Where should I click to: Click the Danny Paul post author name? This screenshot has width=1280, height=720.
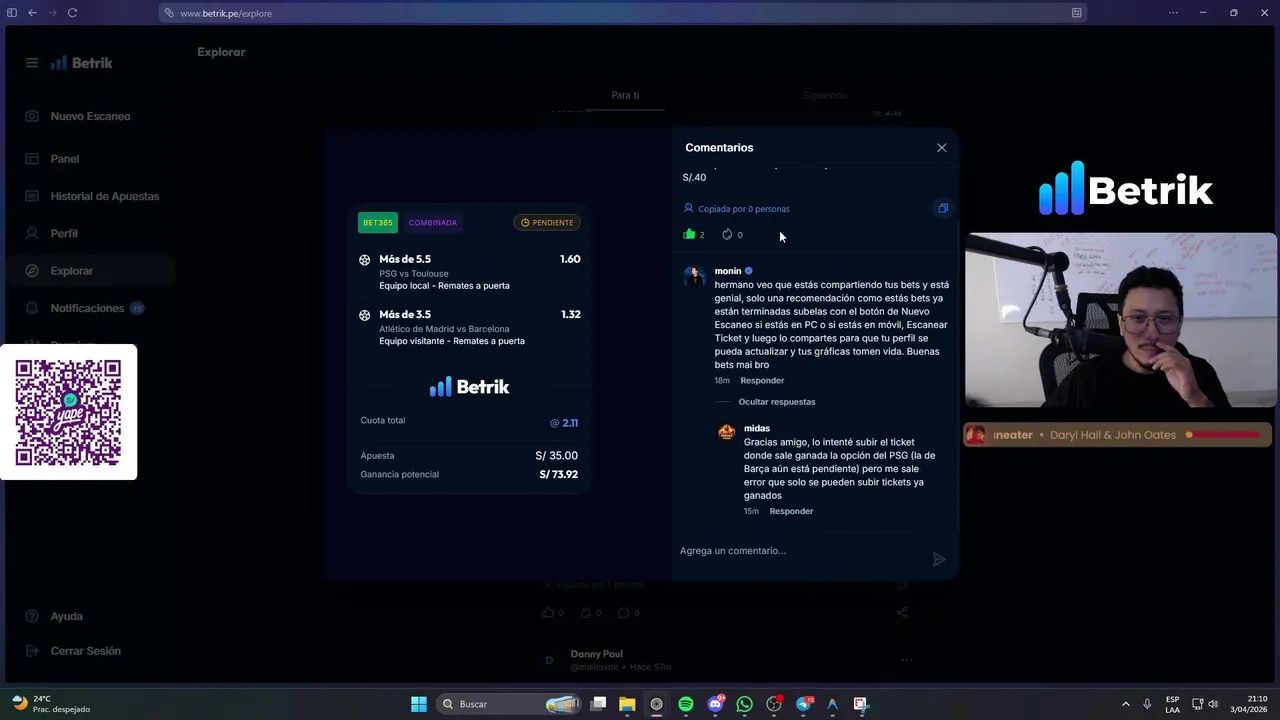pyautogui.click(x=597, y=654)
